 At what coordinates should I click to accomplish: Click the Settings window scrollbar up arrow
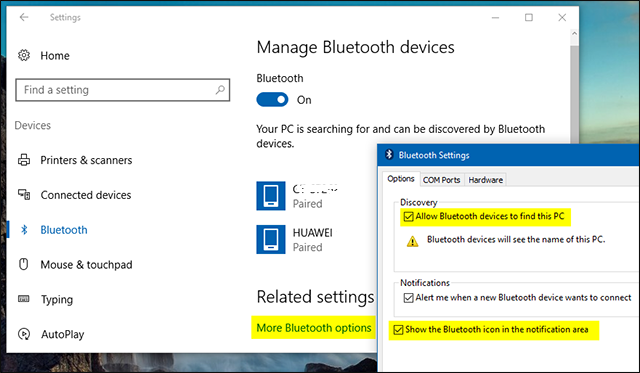pyautogui.click(x=574, y=33)
